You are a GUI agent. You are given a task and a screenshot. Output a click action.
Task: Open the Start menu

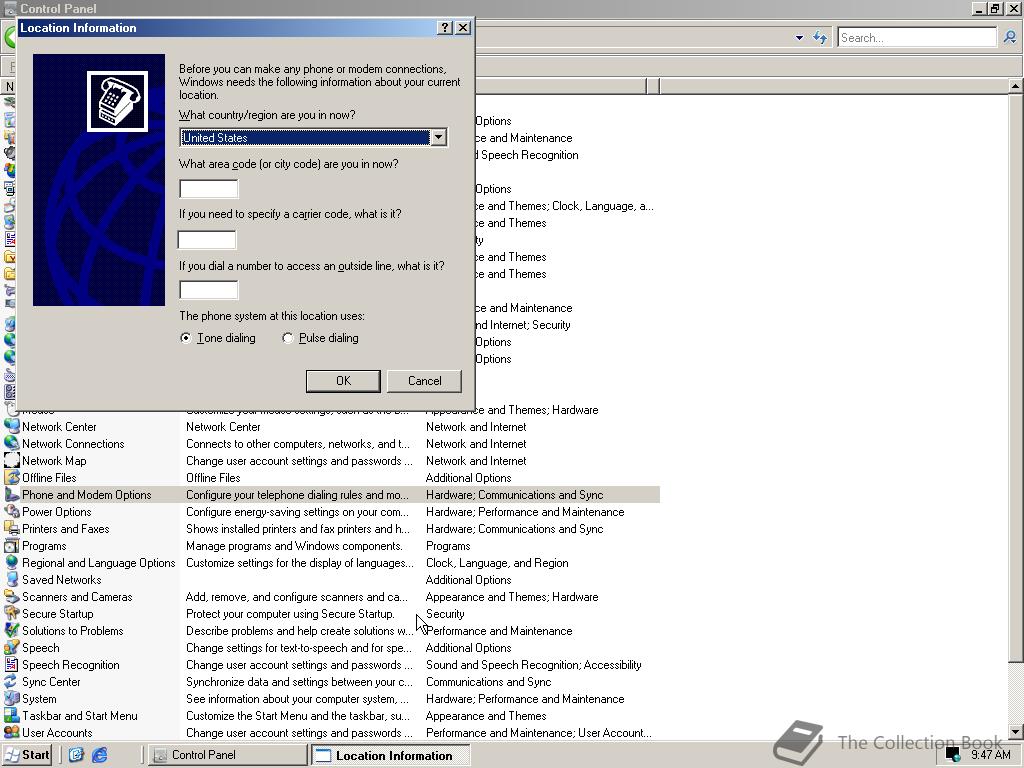coord(27,755)
